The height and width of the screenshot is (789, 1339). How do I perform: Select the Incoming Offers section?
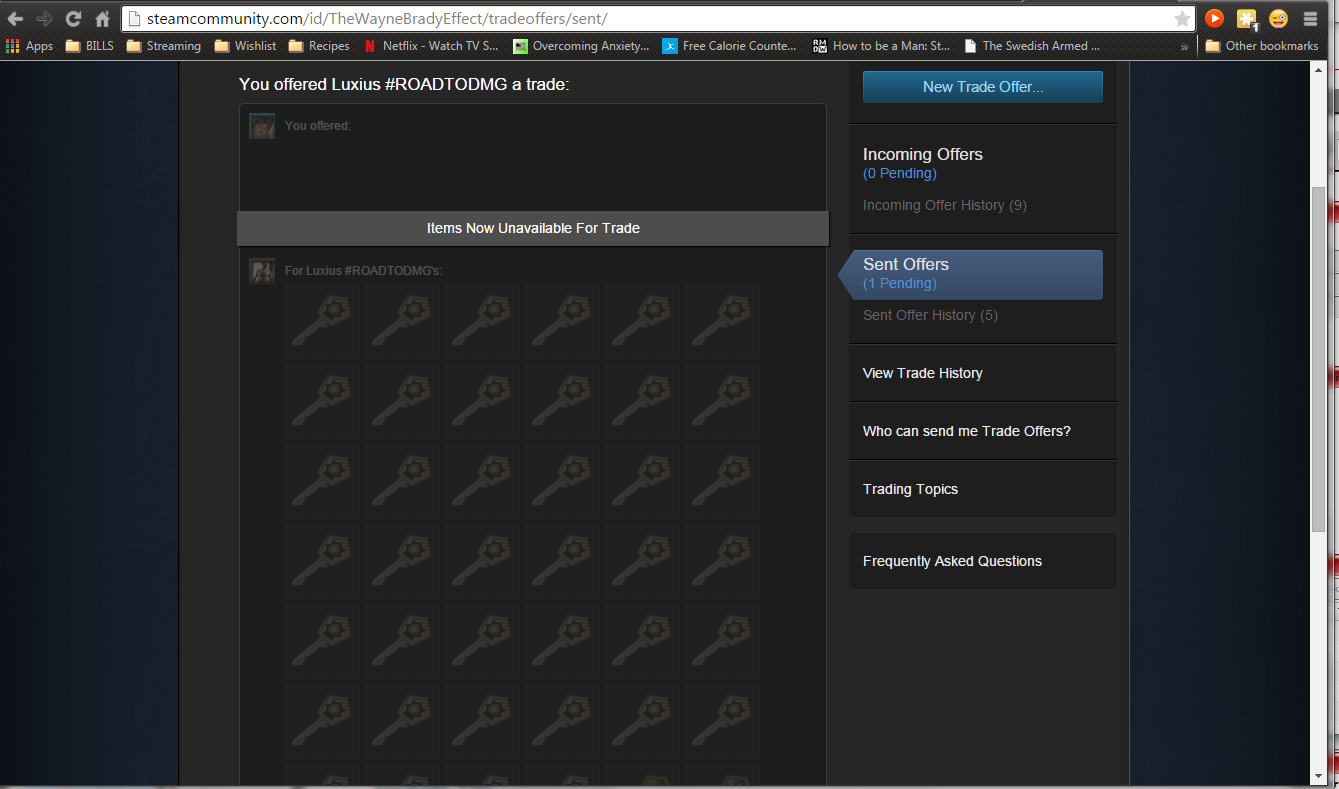click(923, 154)
